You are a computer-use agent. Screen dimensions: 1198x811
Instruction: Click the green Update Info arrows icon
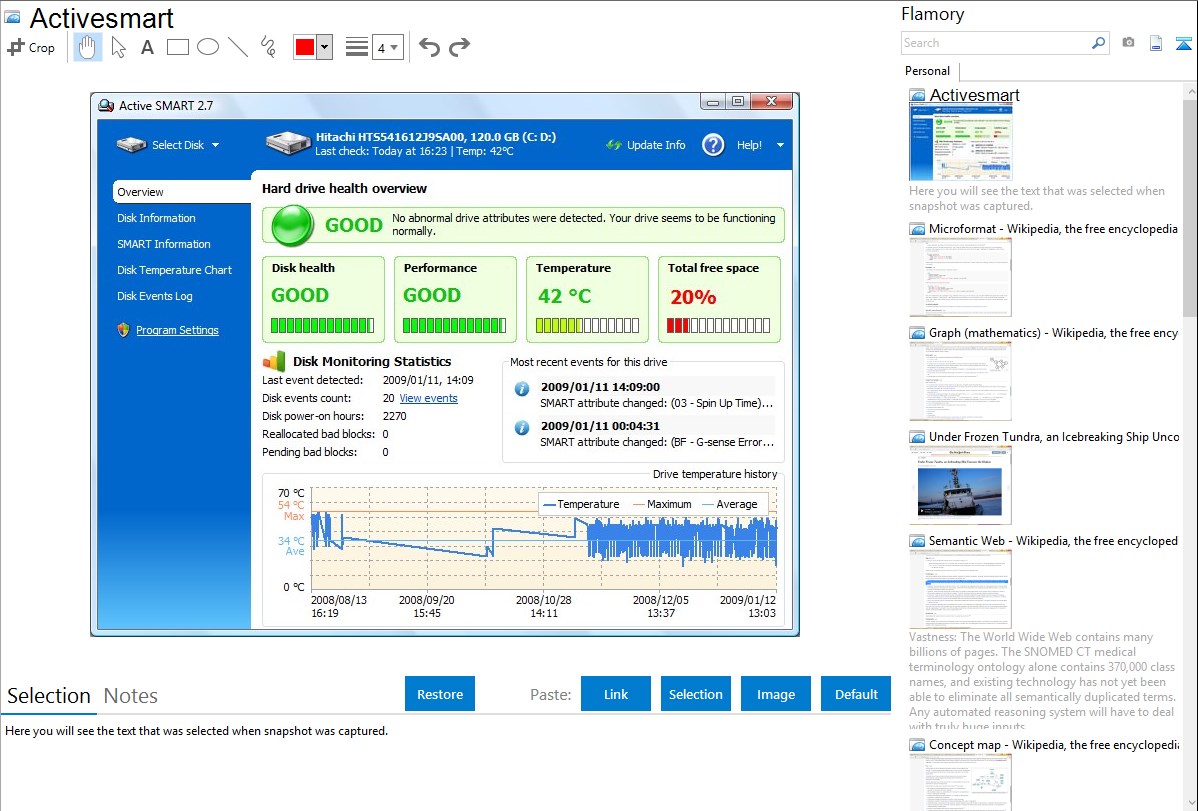614,144
